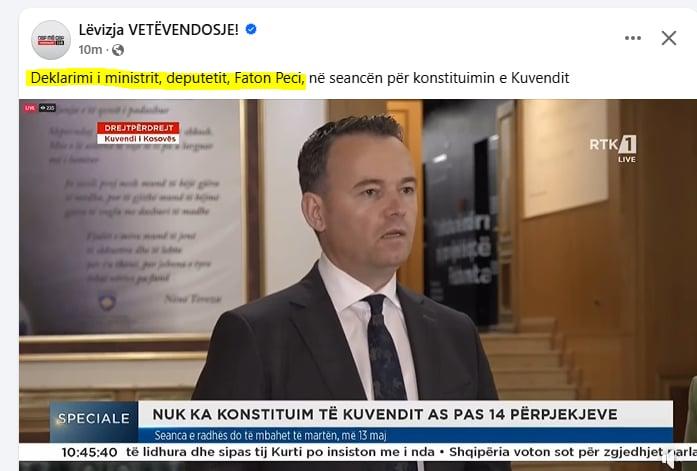Viewport: 697px width, 471px height.
Task: Click the SPECIALE banner tag
Action: [94, 418]
